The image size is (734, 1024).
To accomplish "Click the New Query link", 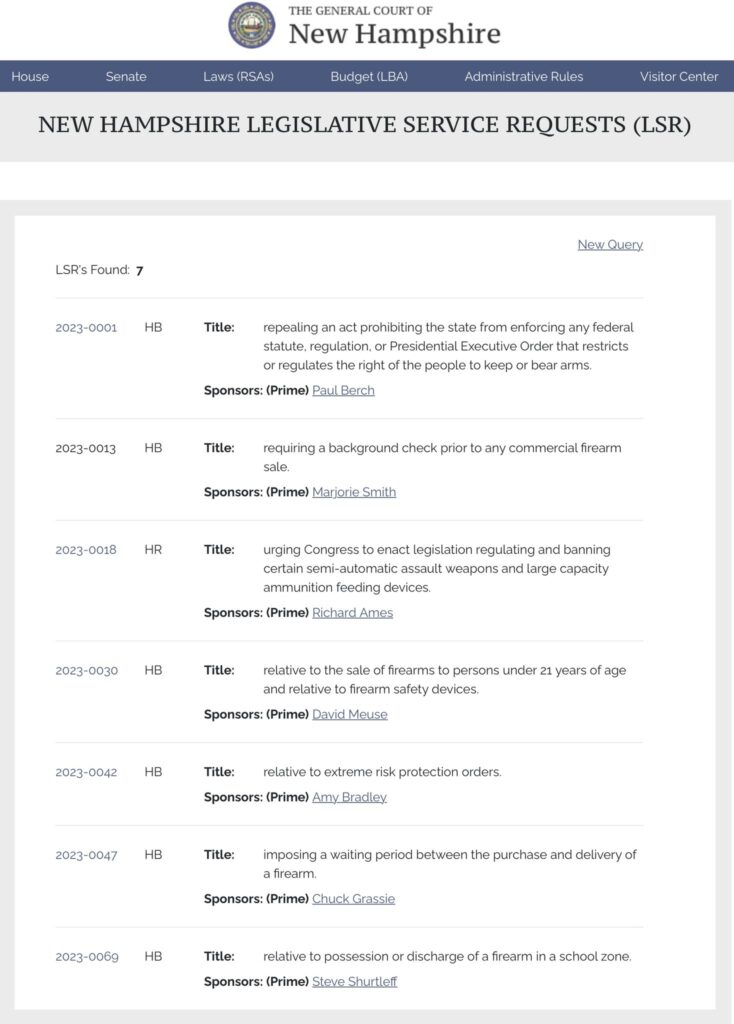I will 610,244.
